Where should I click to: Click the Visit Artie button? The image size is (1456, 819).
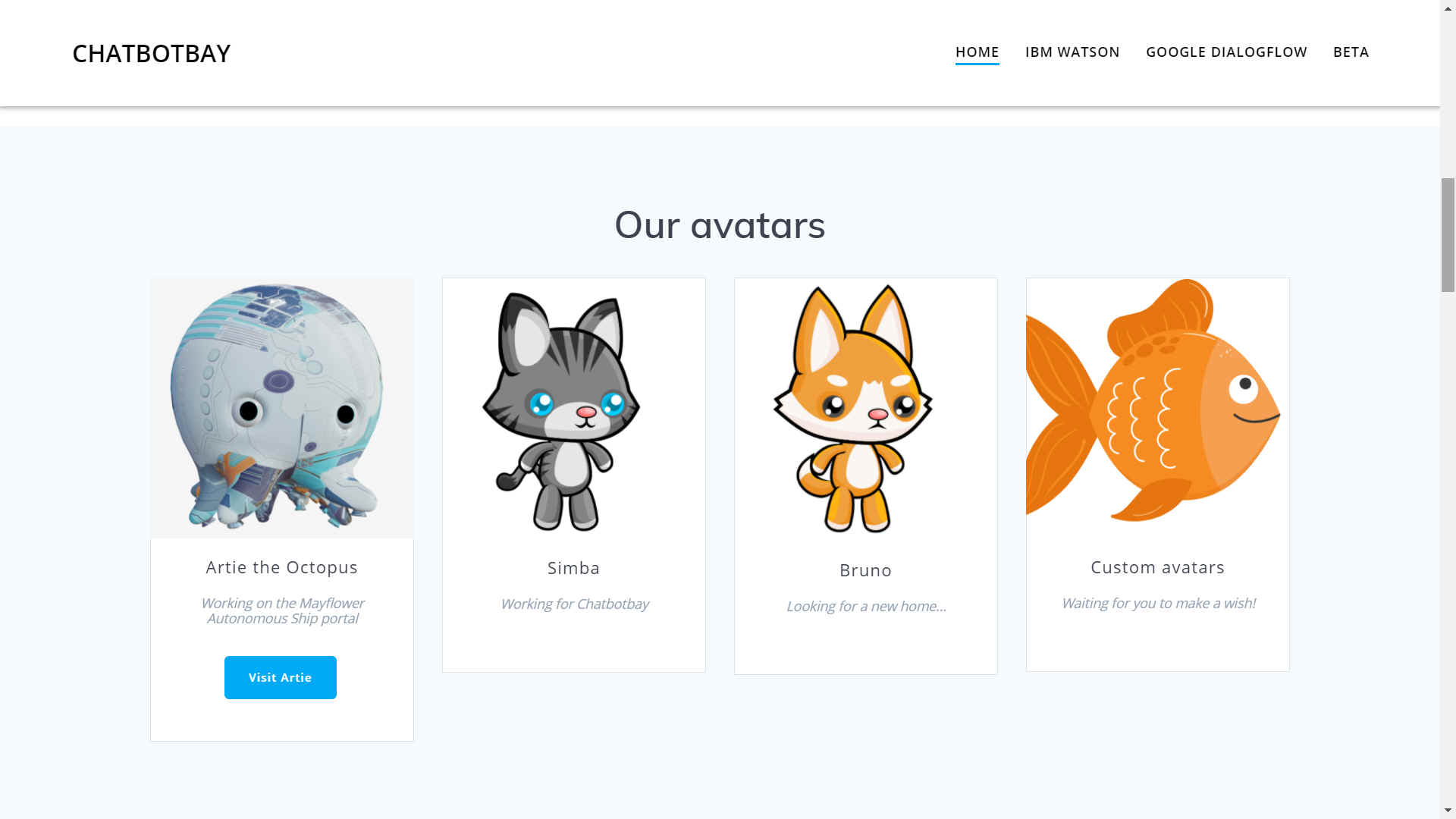281,677
